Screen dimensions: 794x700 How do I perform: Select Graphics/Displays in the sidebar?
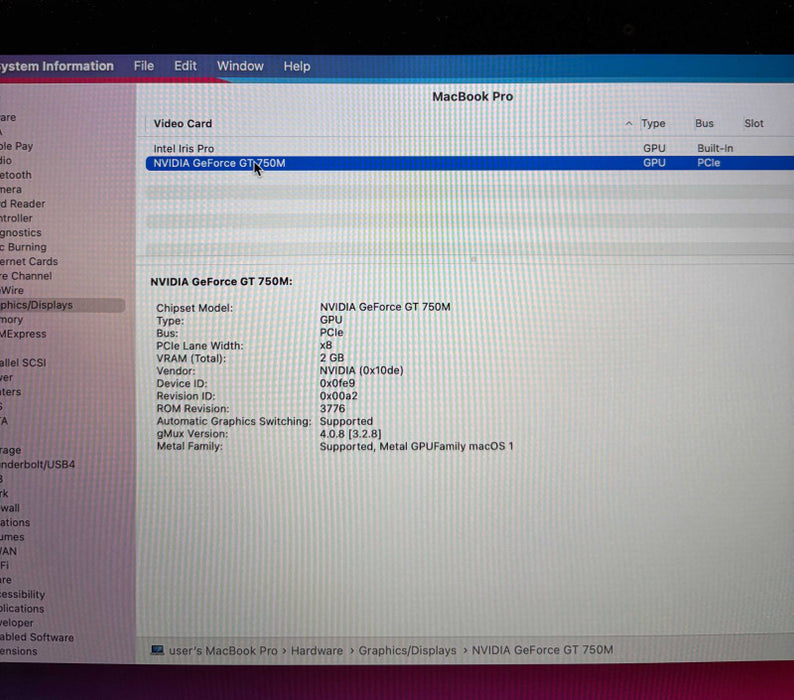(x=61, y=305)
